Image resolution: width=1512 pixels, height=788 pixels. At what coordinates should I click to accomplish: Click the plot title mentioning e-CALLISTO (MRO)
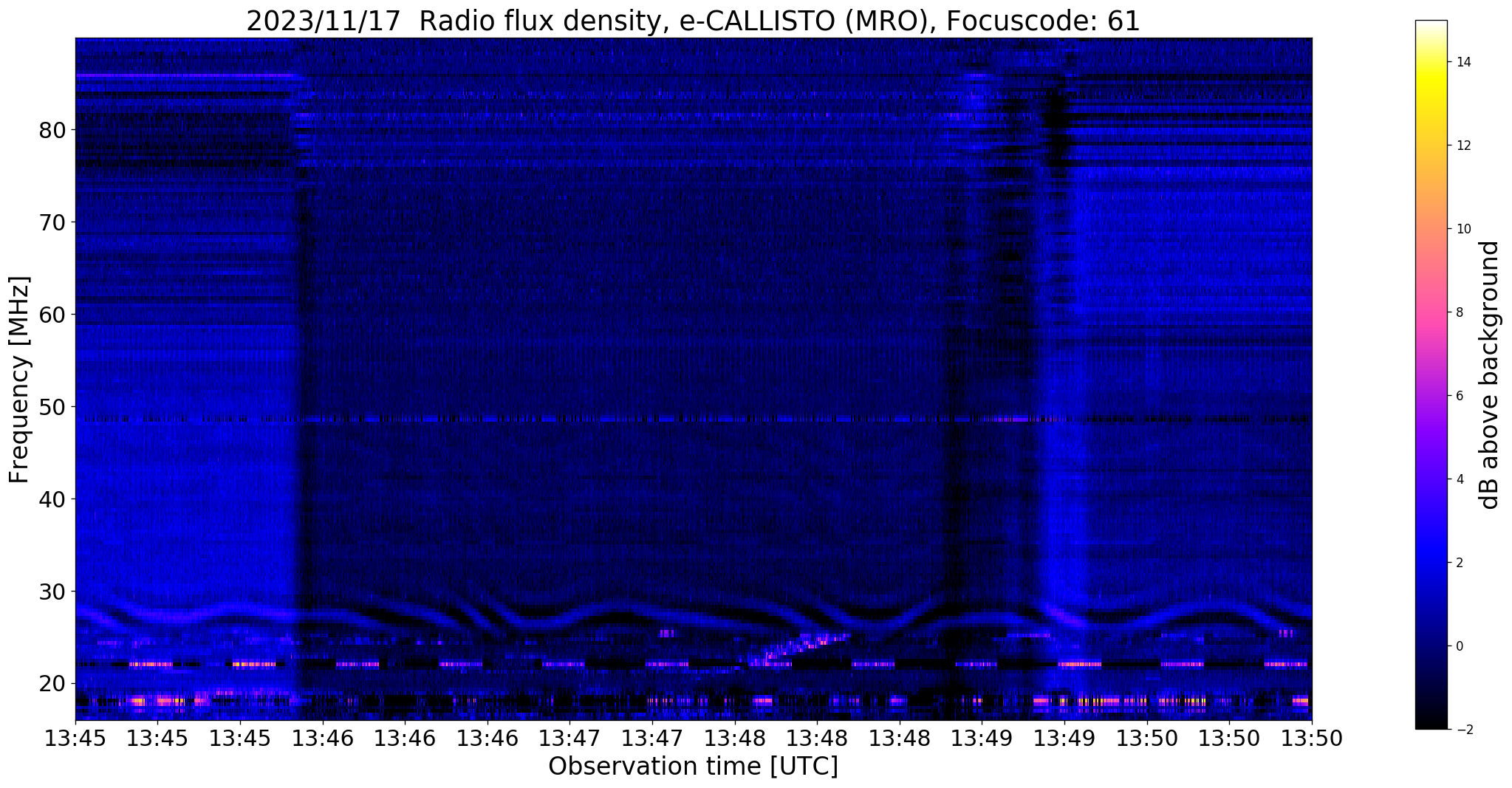pyautogui.click(x=693, y=21)
